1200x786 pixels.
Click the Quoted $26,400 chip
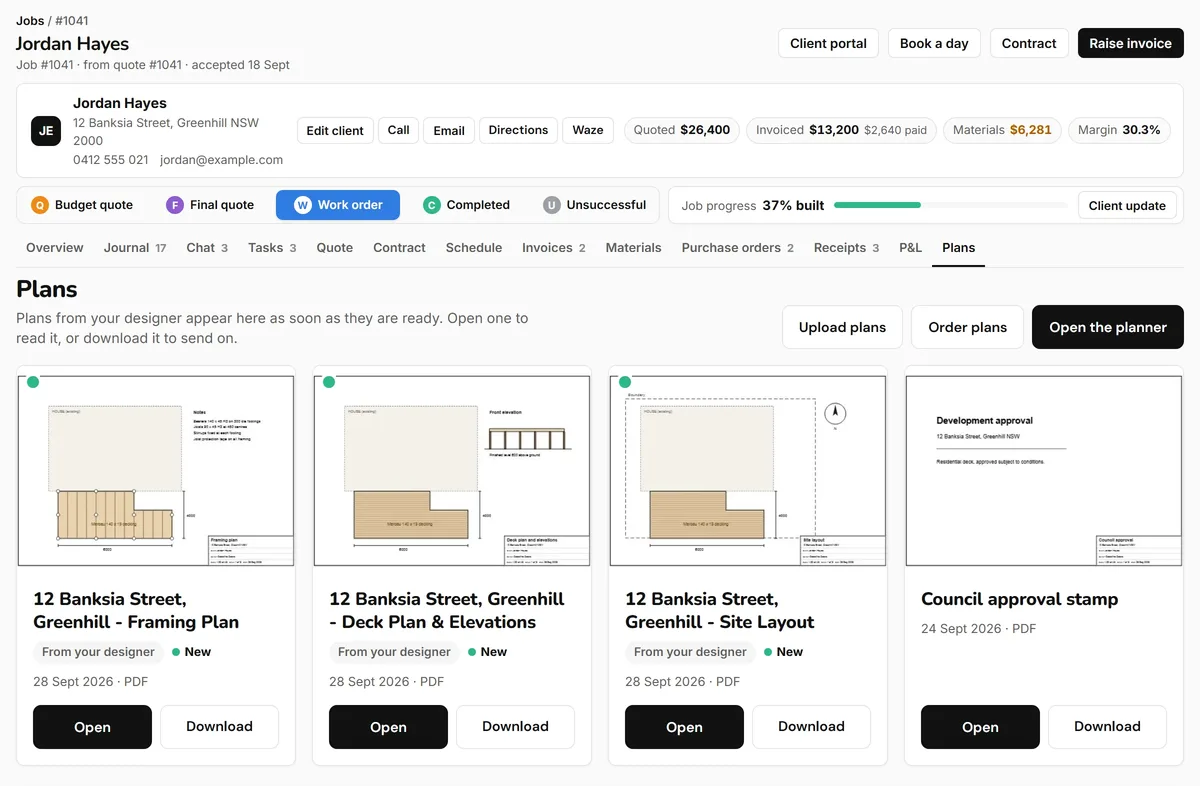pyautogui.click(x=682, y=130)
